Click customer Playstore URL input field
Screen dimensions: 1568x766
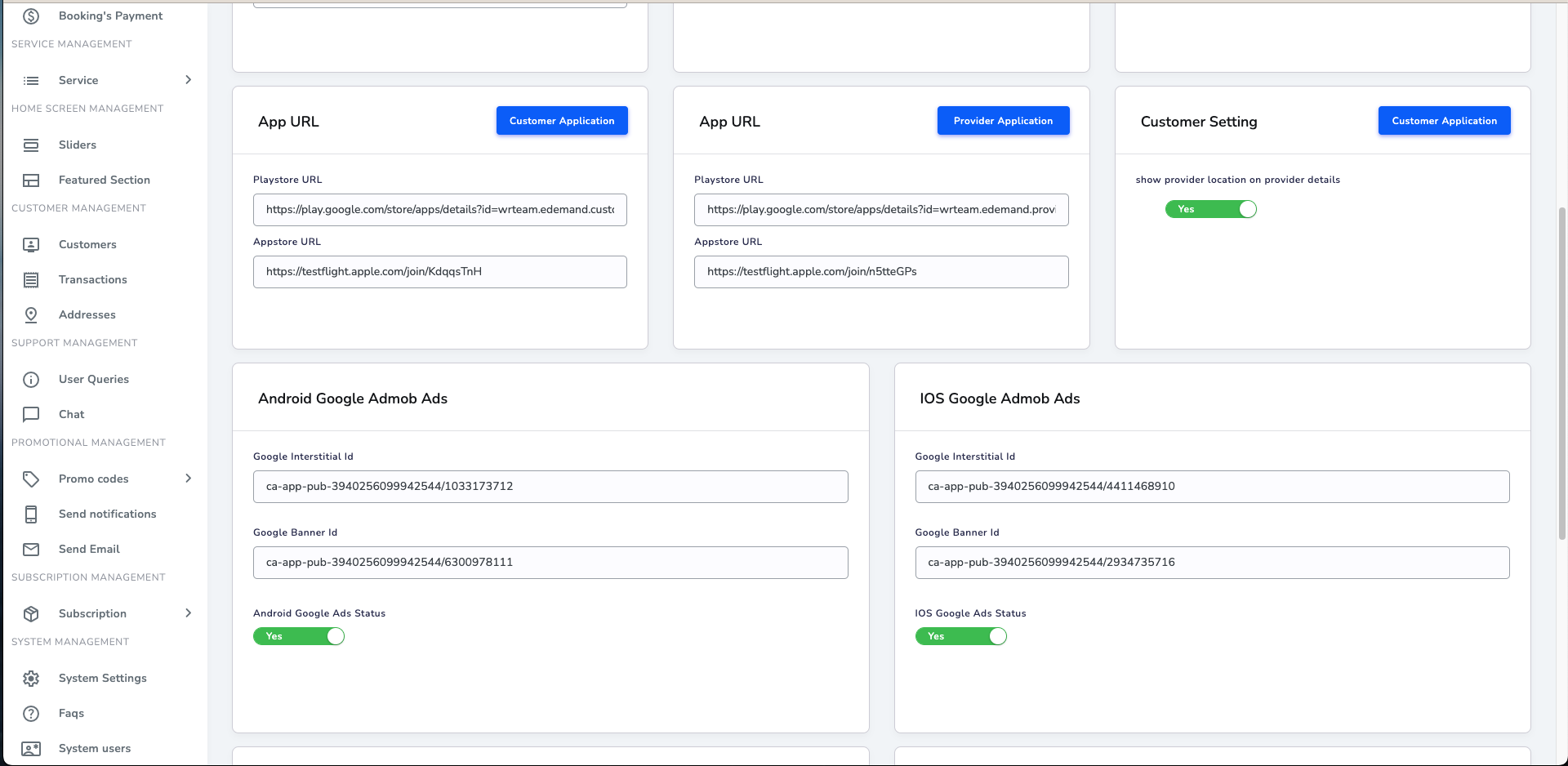tap(440, 210)
